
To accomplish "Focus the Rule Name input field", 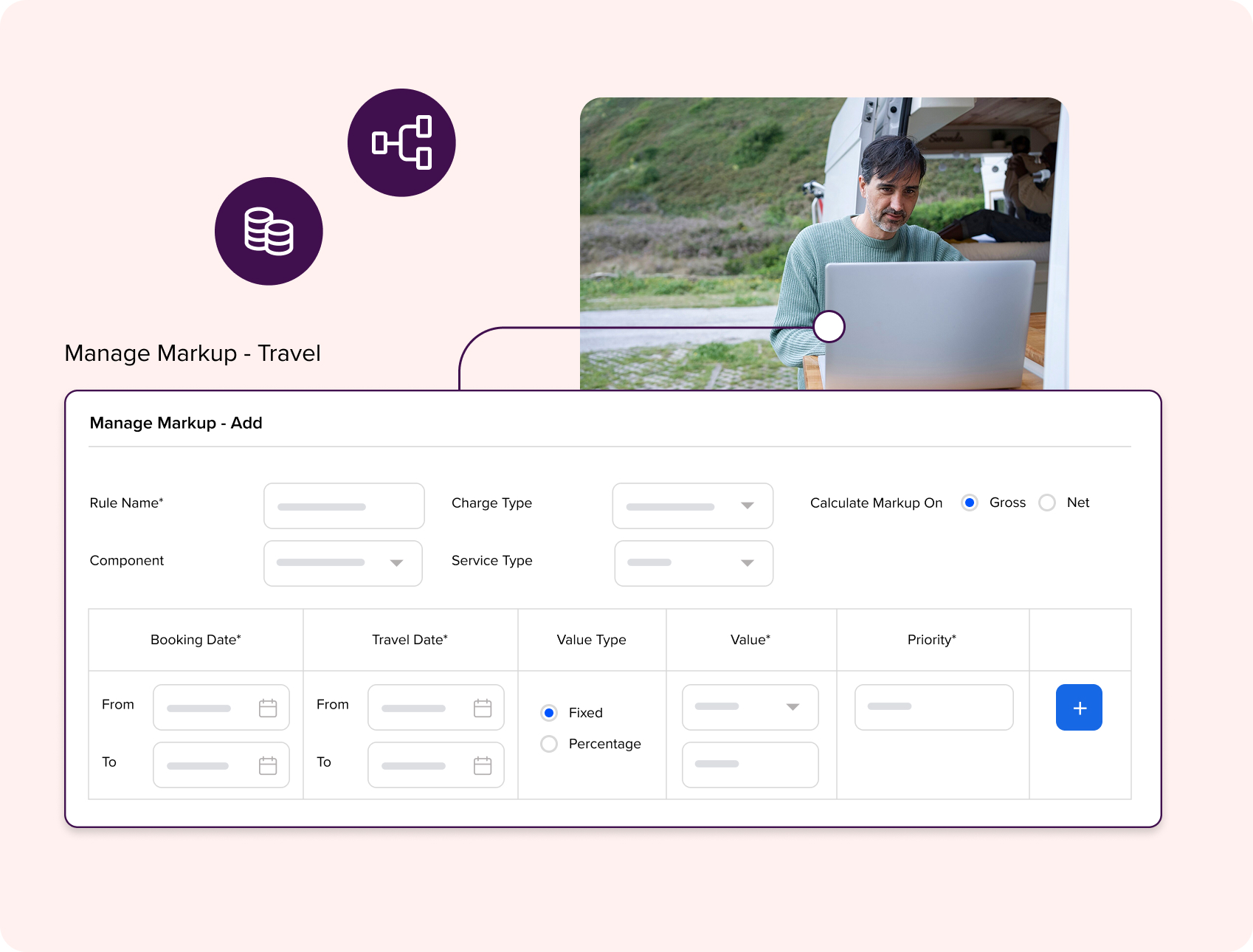I will (x=344, y=506).
